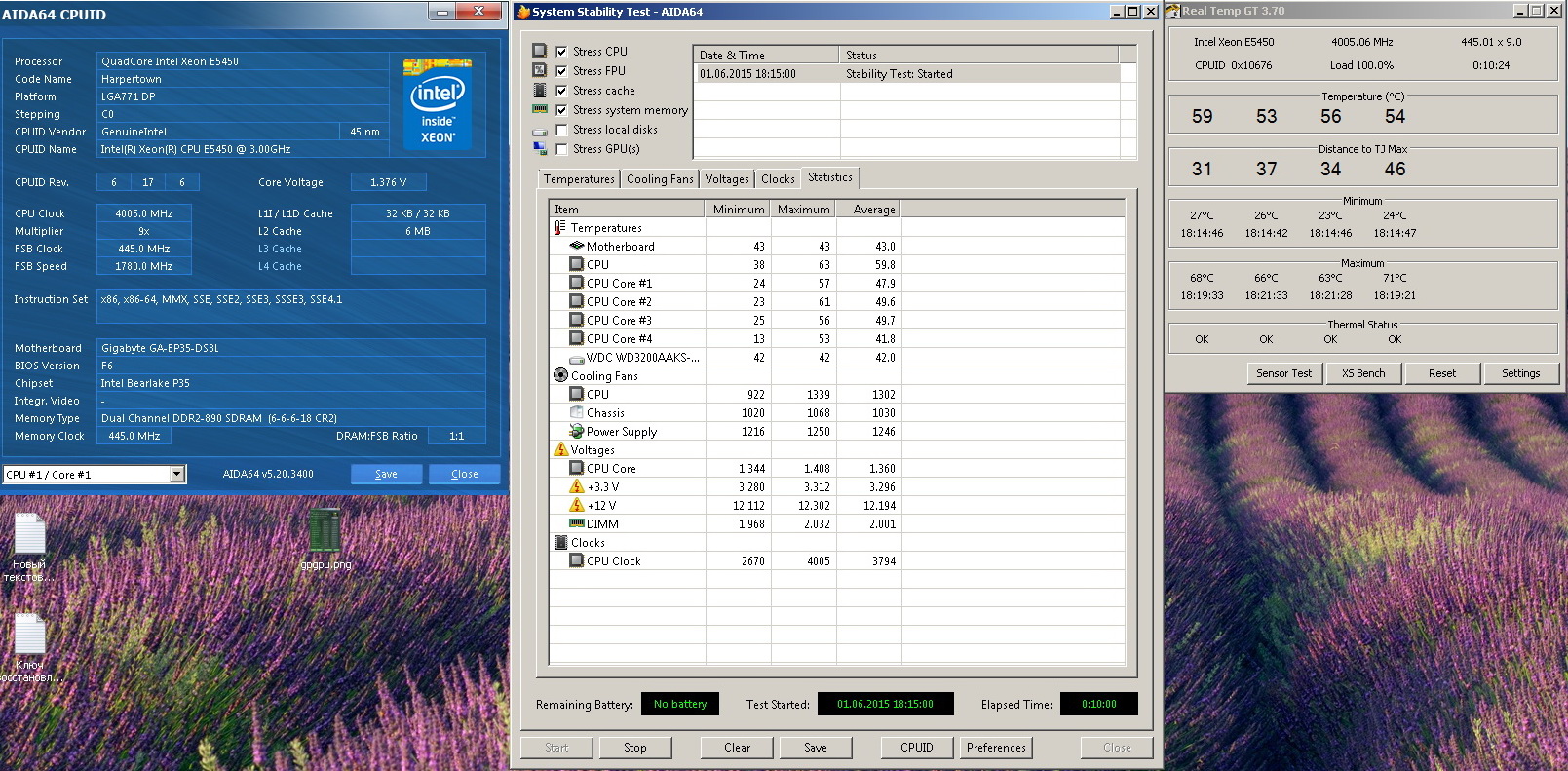Click the Processor field QuadCore Intel Xeon E5450
Screen dimensions: 1568x771
click(x=243, y=61)
